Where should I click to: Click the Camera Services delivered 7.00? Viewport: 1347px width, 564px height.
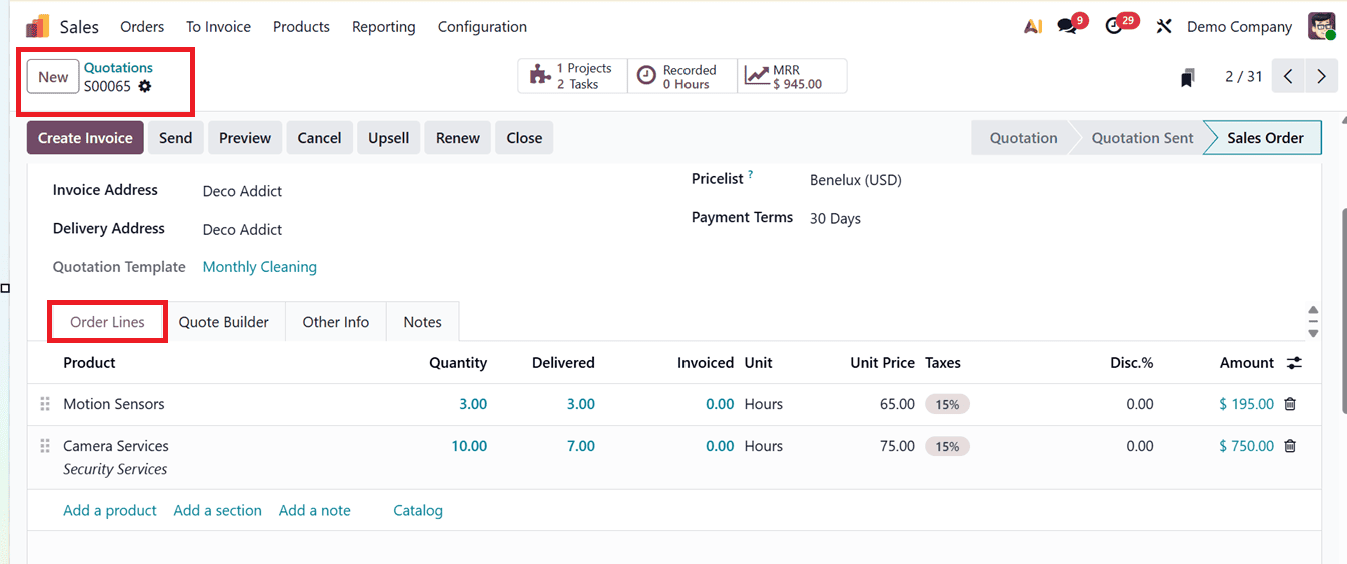(x=581, y=446)
